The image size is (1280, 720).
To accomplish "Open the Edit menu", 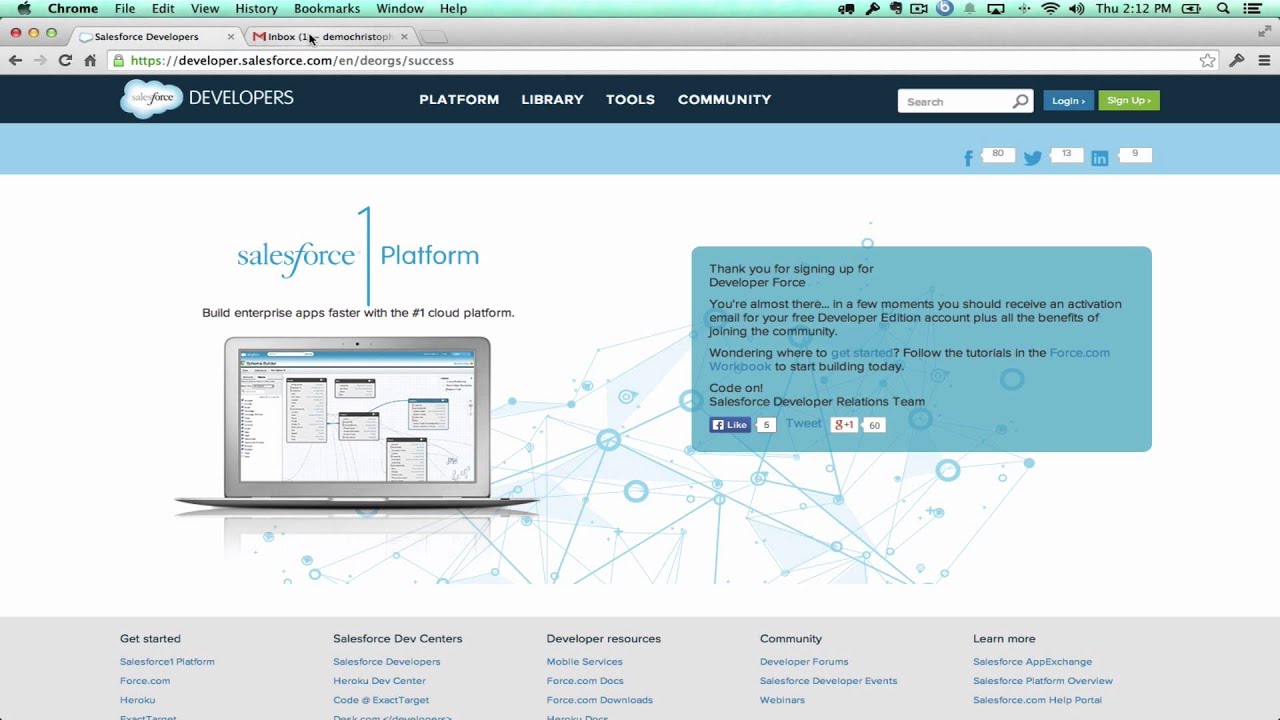I will (163, 8).
